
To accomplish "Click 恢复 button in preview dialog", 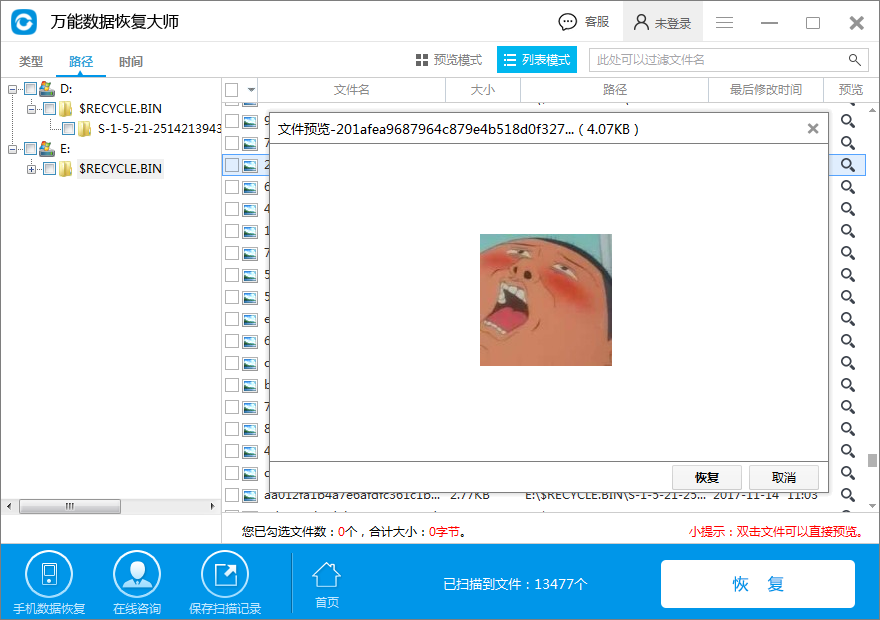I will tap(706, 477).
